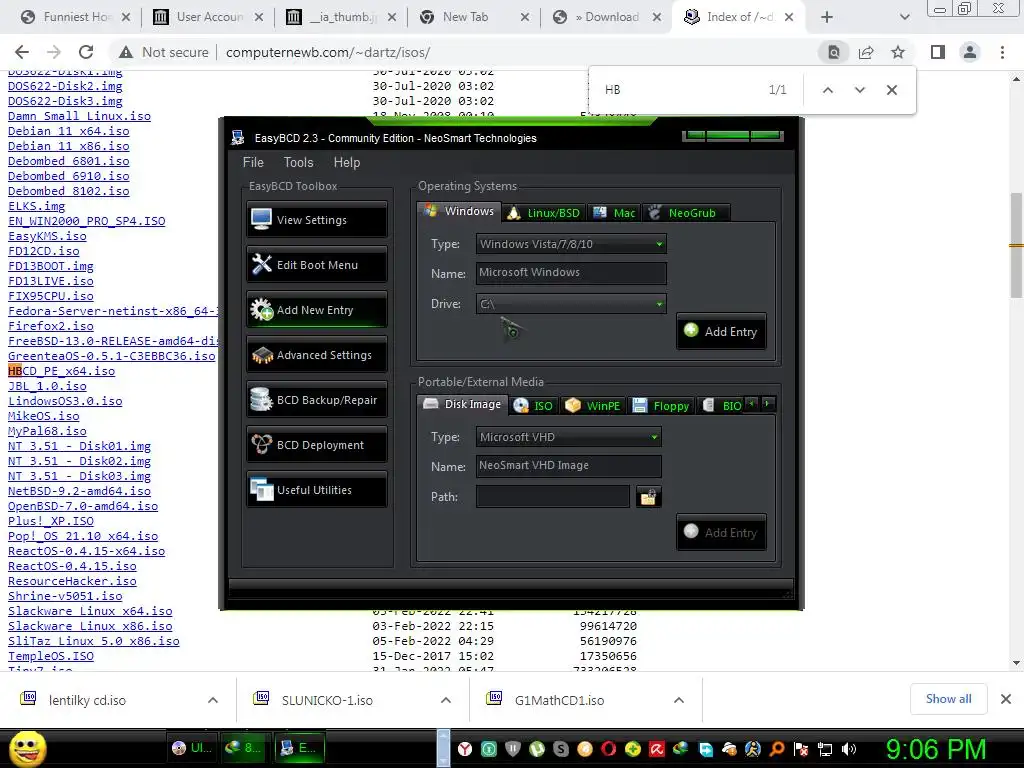Select Add New Entry in toolbox
This screenshot has width=1024, height=768.
(x=317, y=310)
